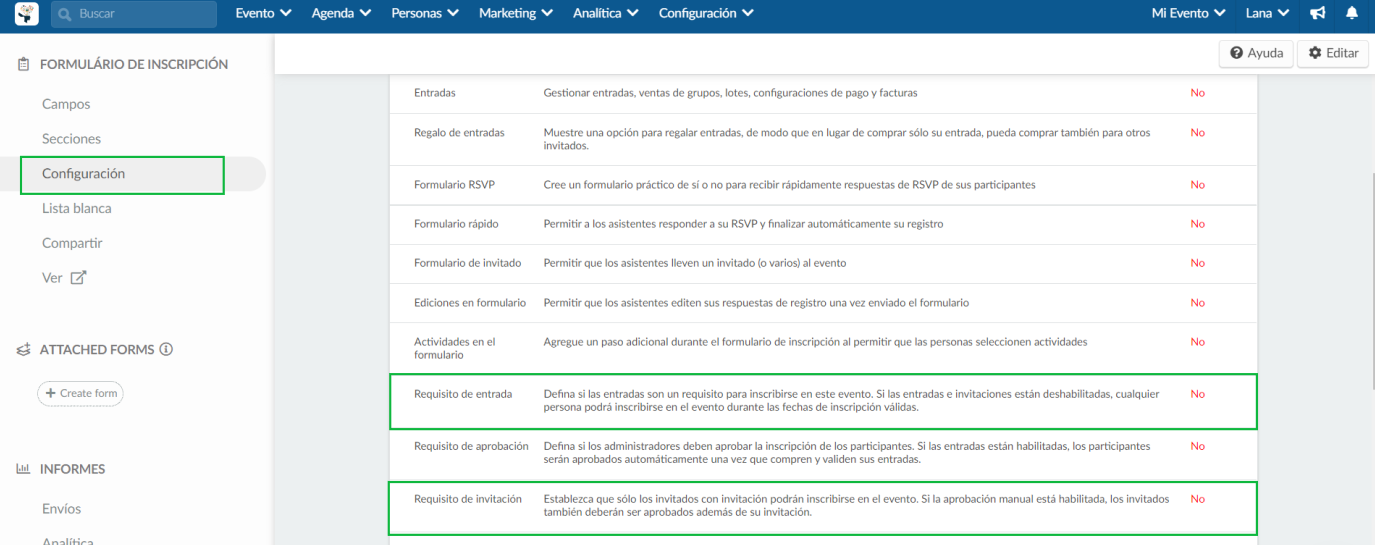Open Envíos under Informes
1375x545 pixels.
(61, 509)
